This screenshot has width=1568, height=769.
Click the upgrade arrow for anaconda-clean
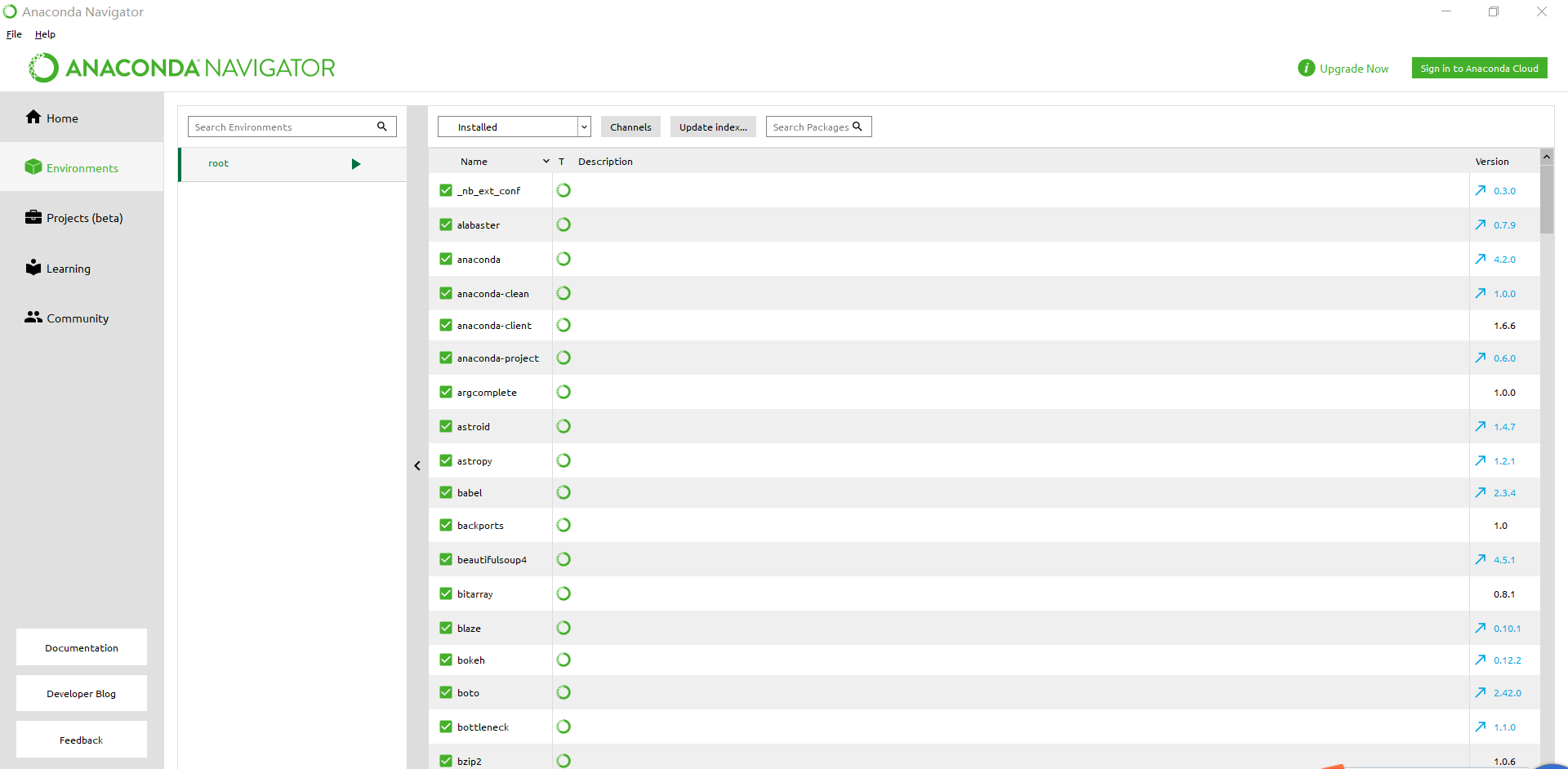click(x=1481, y=293)
